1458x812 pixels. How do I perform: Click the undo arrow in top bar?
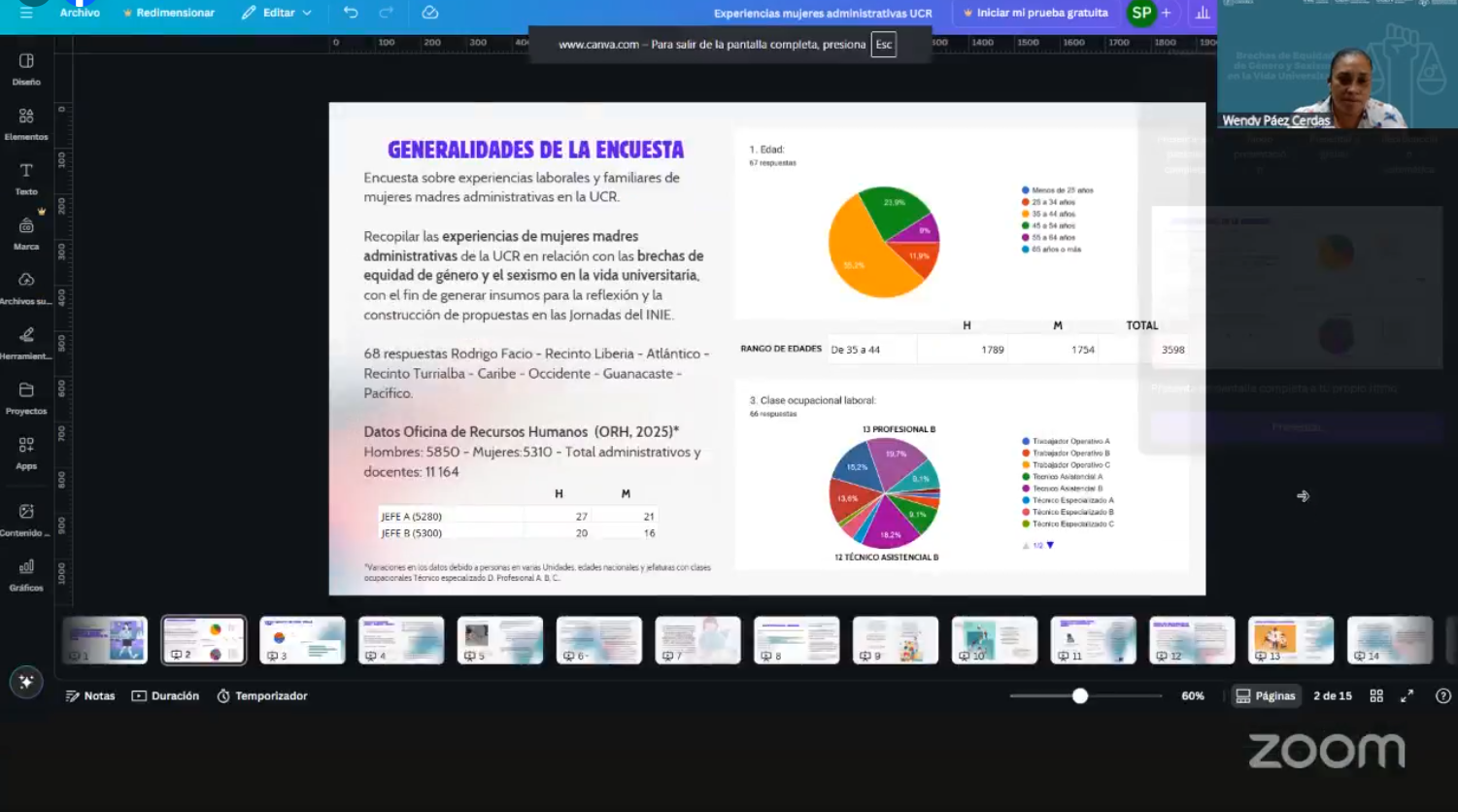351,13
